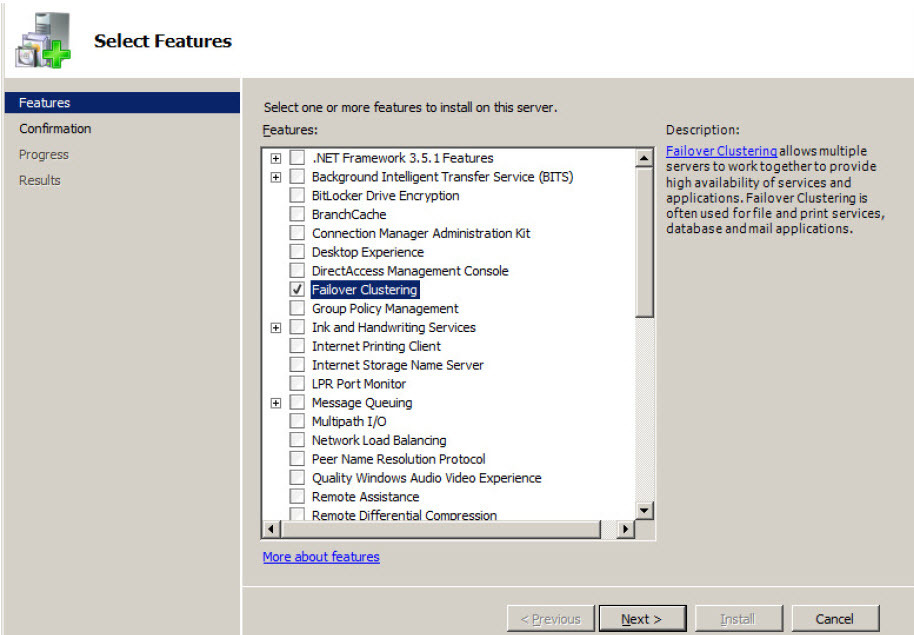Click the Install button
This screenshot has width=914, height=635.
739,619
